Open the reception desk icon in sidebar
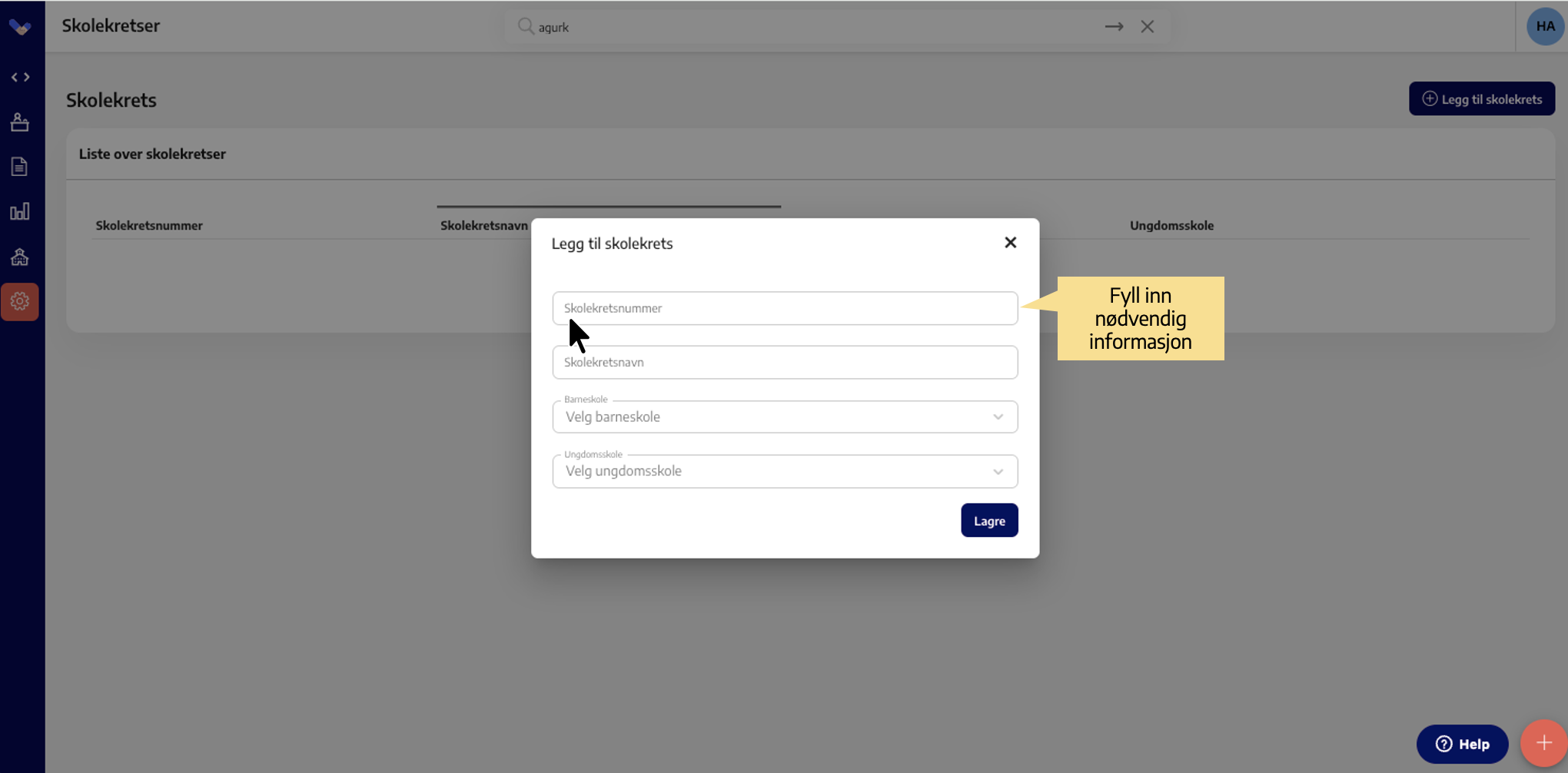Viewport: 1568px width, 773px height. click(x=20, y=122)
